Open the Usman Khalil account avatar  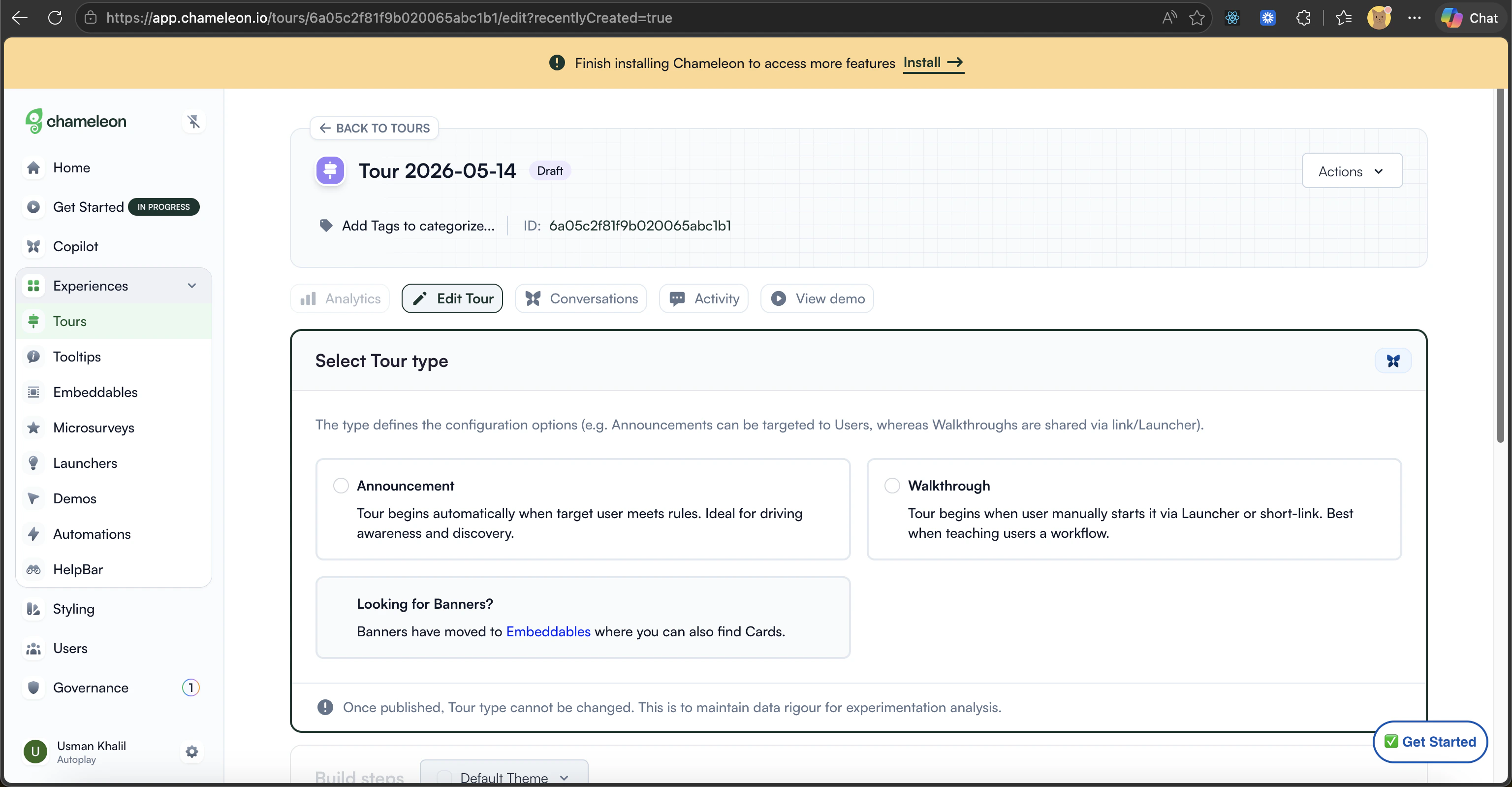click(35, 751)
